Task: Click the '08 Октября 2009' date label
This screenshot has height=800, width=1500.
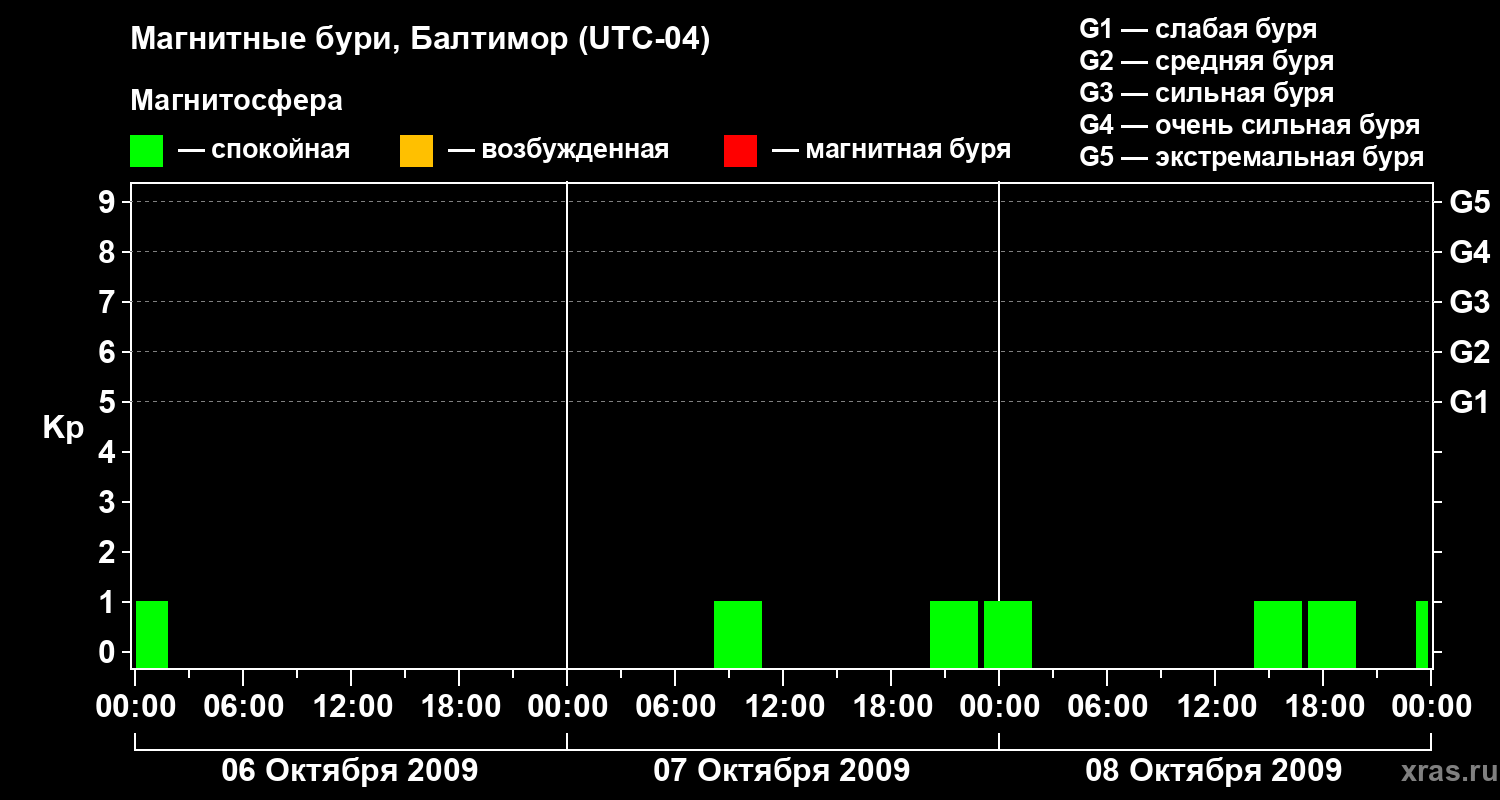Action: (x=1214, y=771)
